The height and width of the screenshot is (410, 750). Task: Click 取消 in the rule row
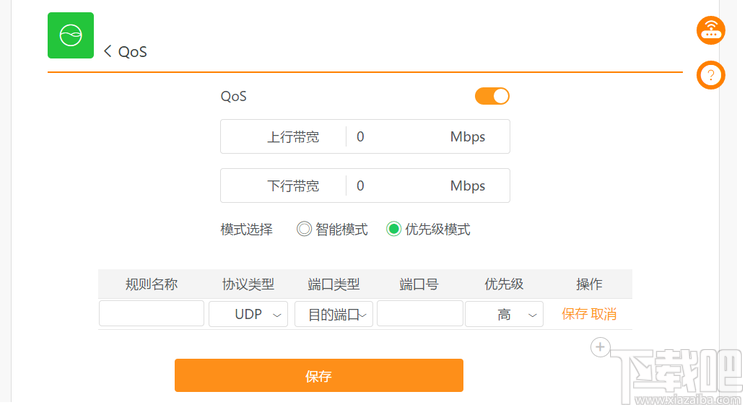[x=604, y=314]
